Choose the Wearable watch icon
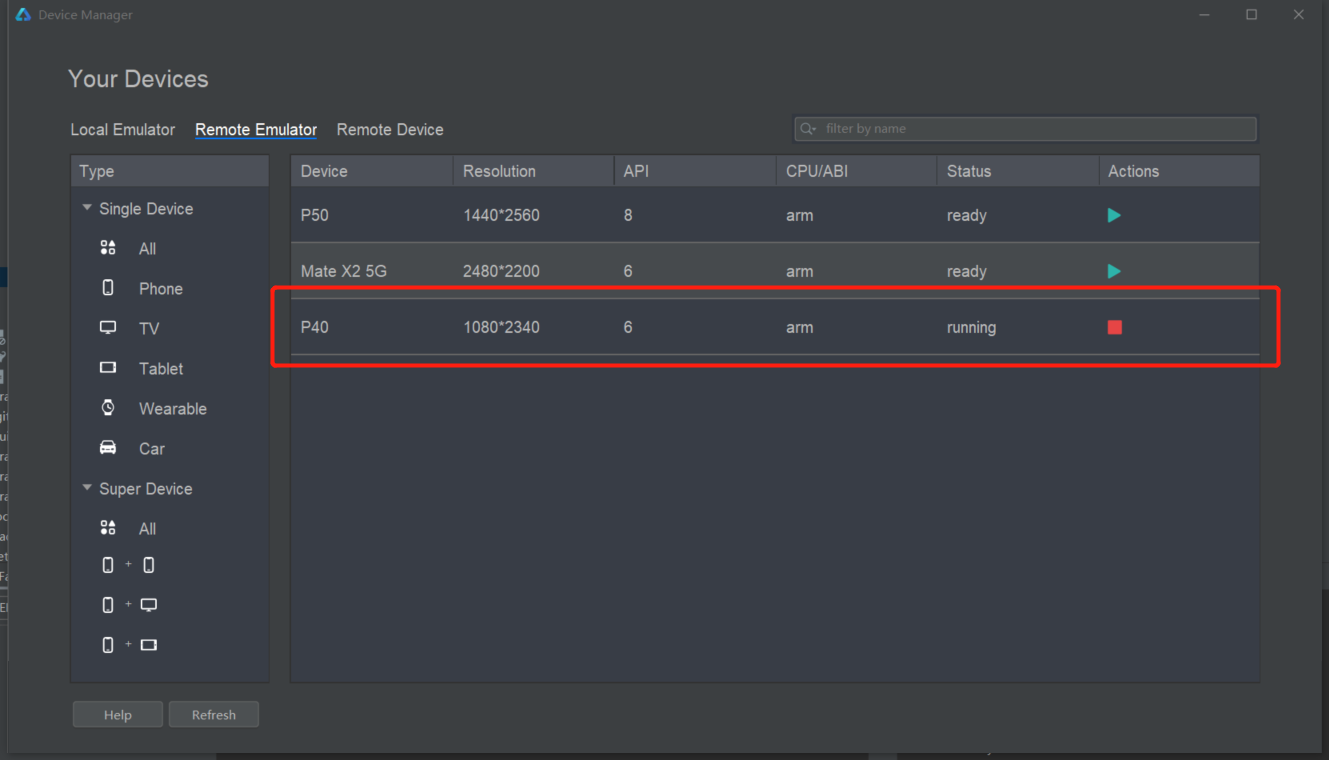Screen dimensions: 1329x760 [x=108, y=408]
